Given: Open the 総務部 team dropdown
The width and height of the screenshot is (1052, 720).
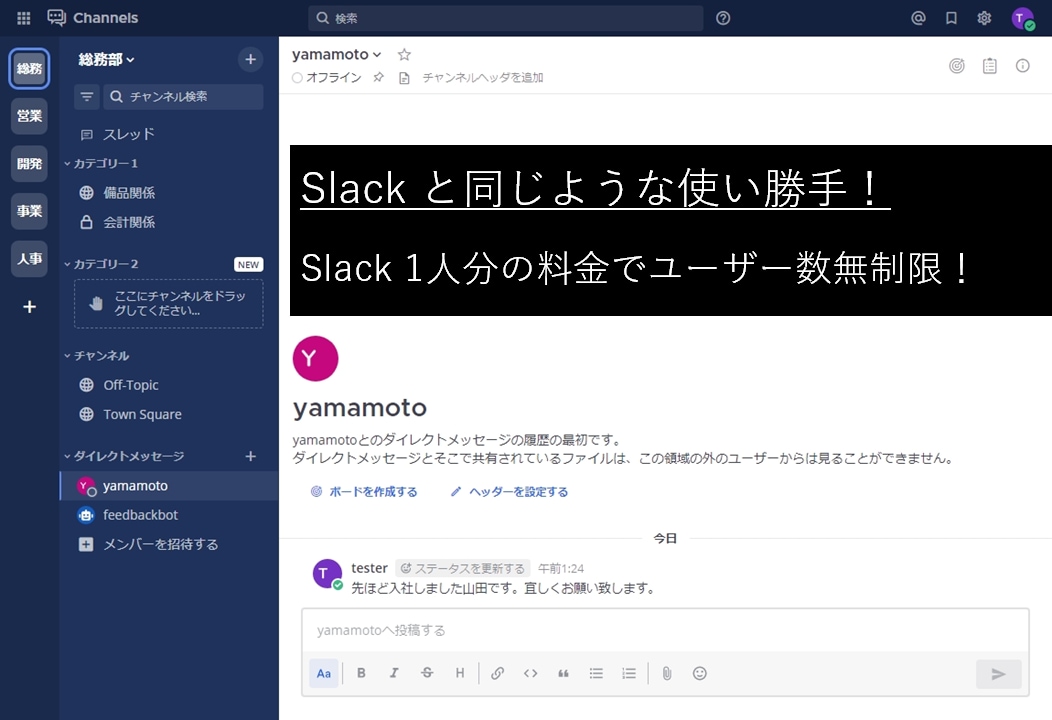Looking at the screenshot, I should tap(106, 59).
